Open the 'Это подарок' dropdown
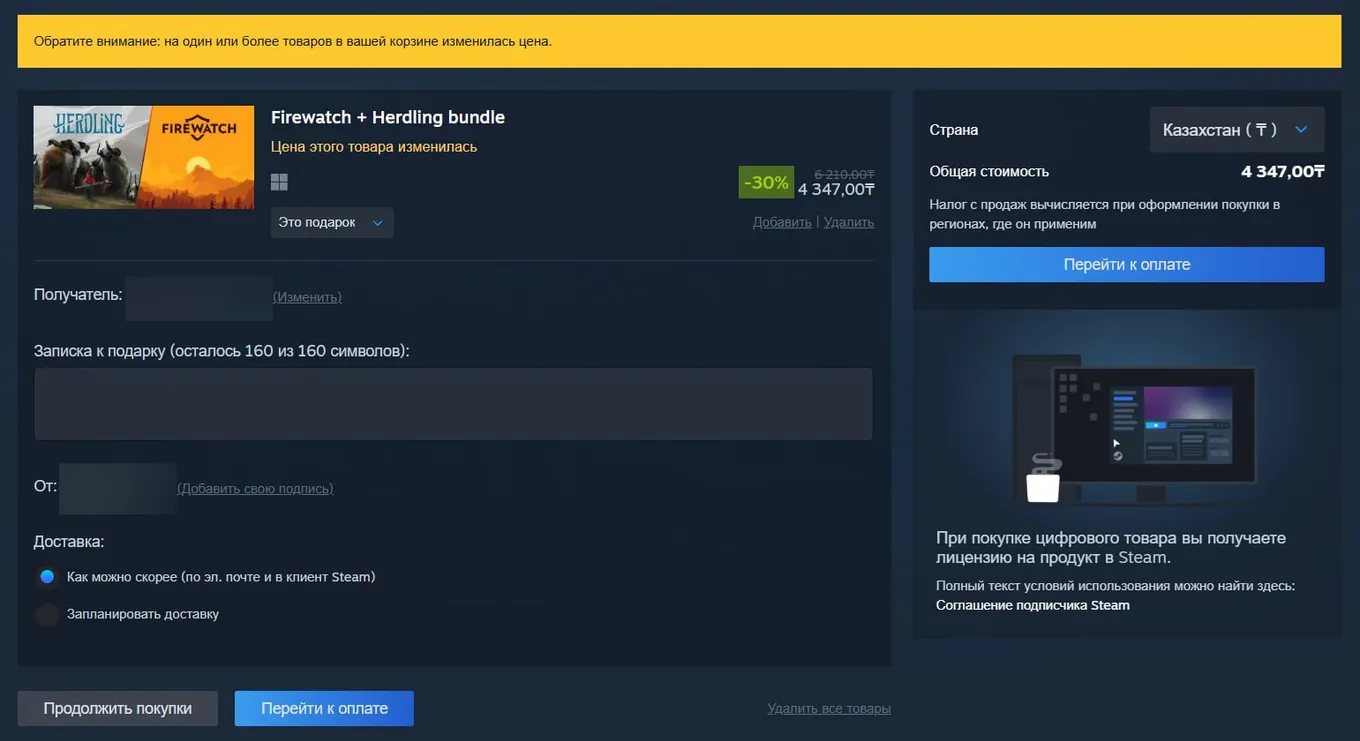 coord(332,222)
